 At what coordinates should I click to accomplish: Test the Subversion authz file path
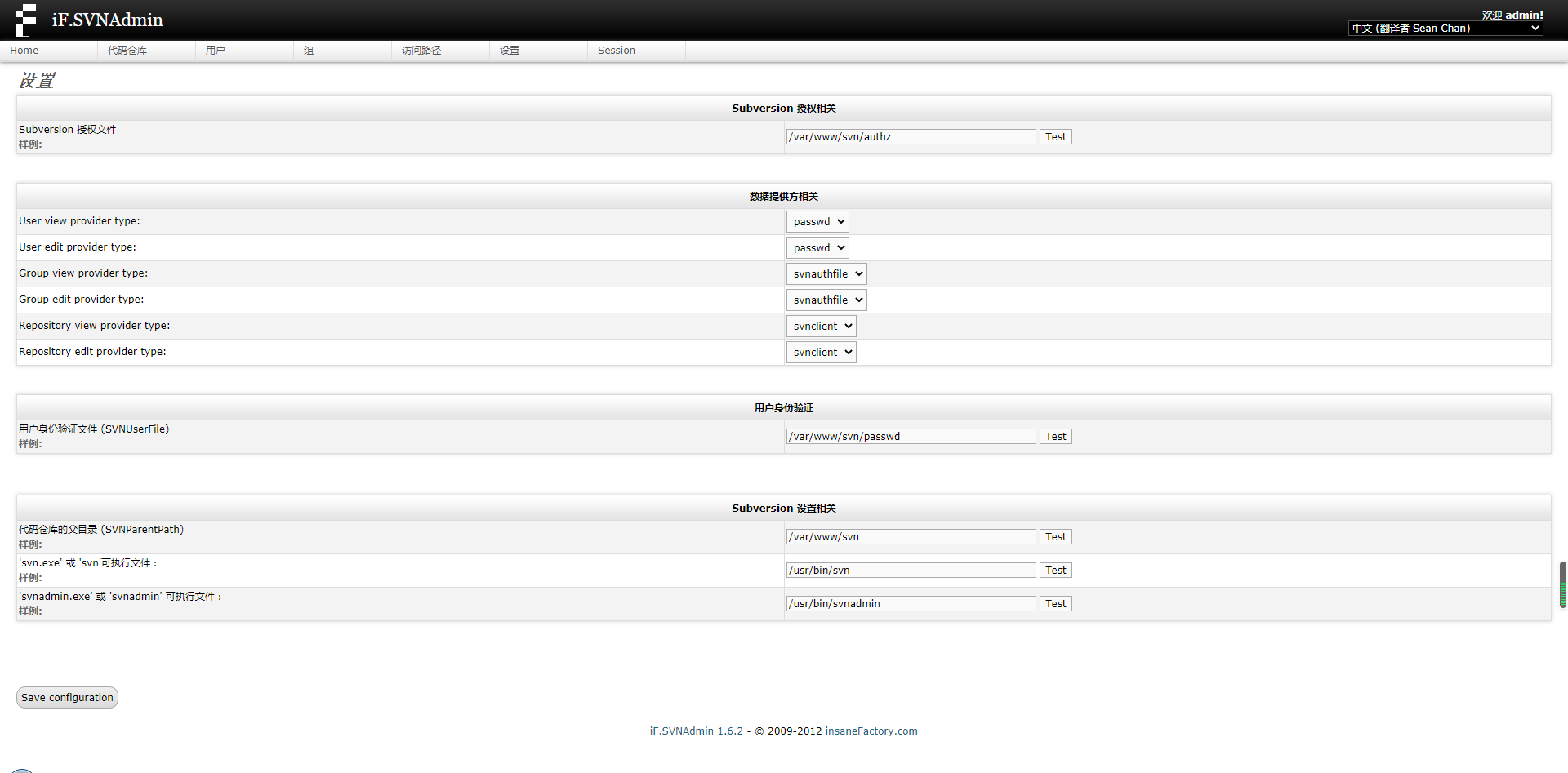[x=1056, y=137]
